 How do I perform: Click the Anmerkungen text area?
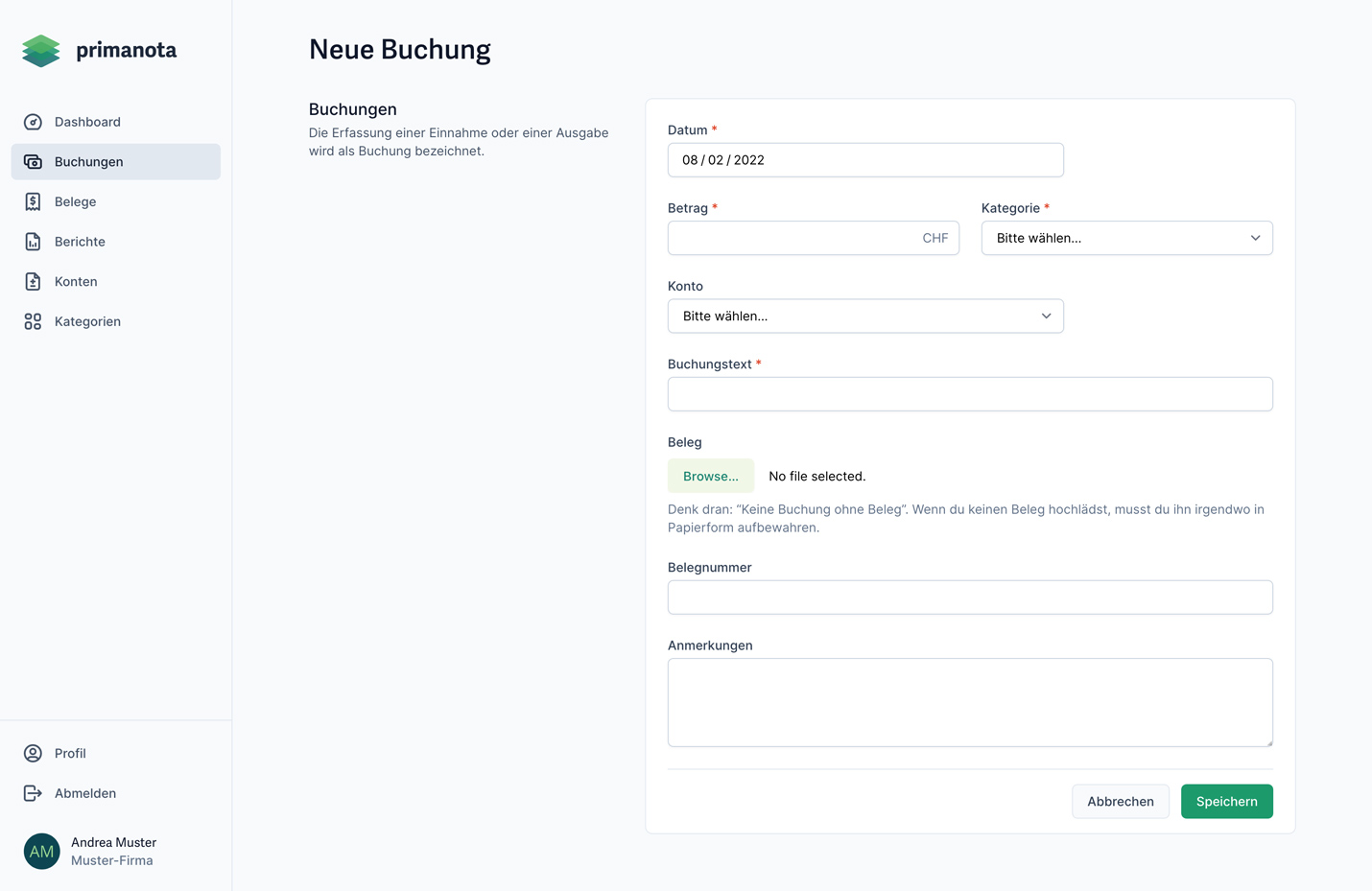[970, 702]
